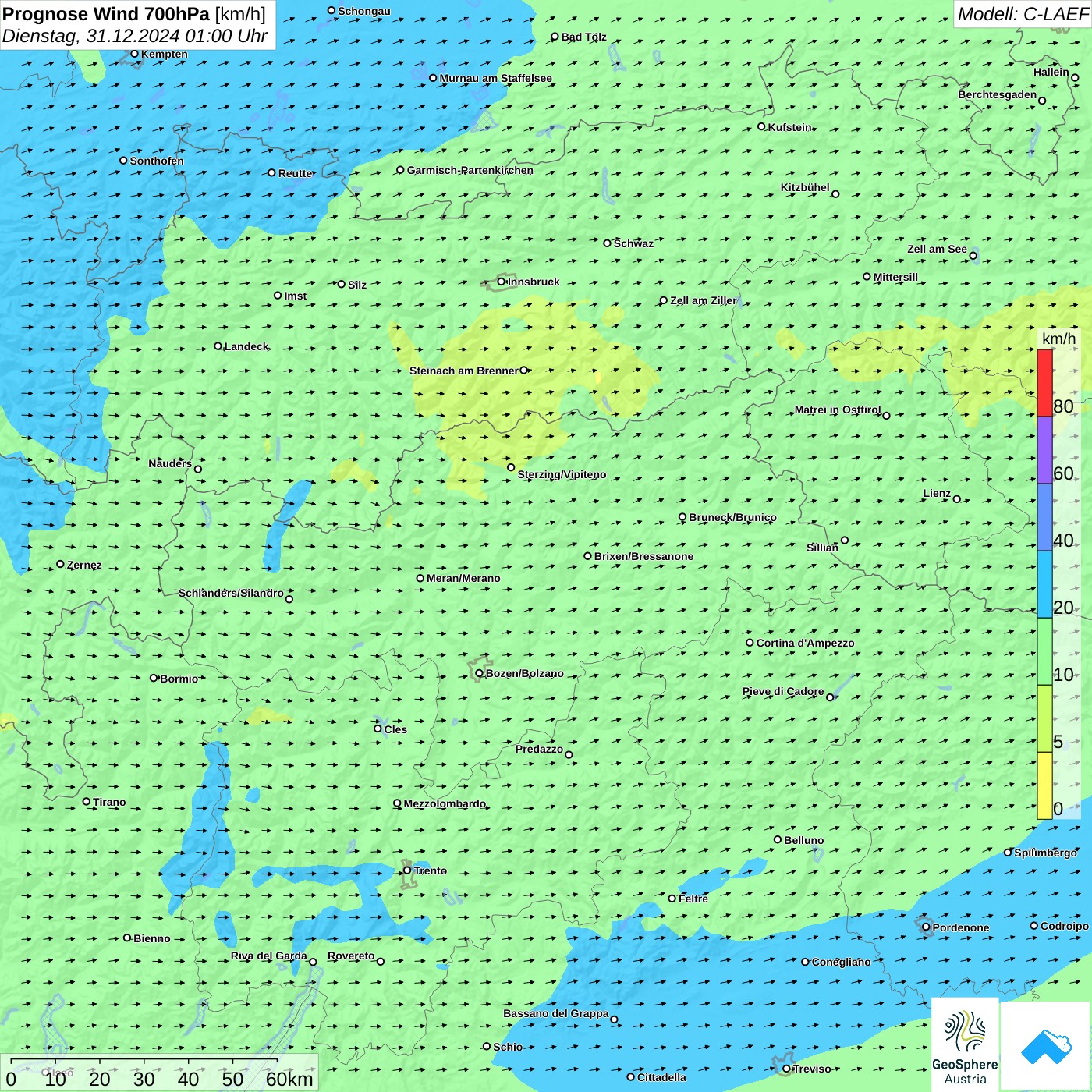Click the Bormio location marker
Screen dimensions: 1092x1092
pos(154,678)
